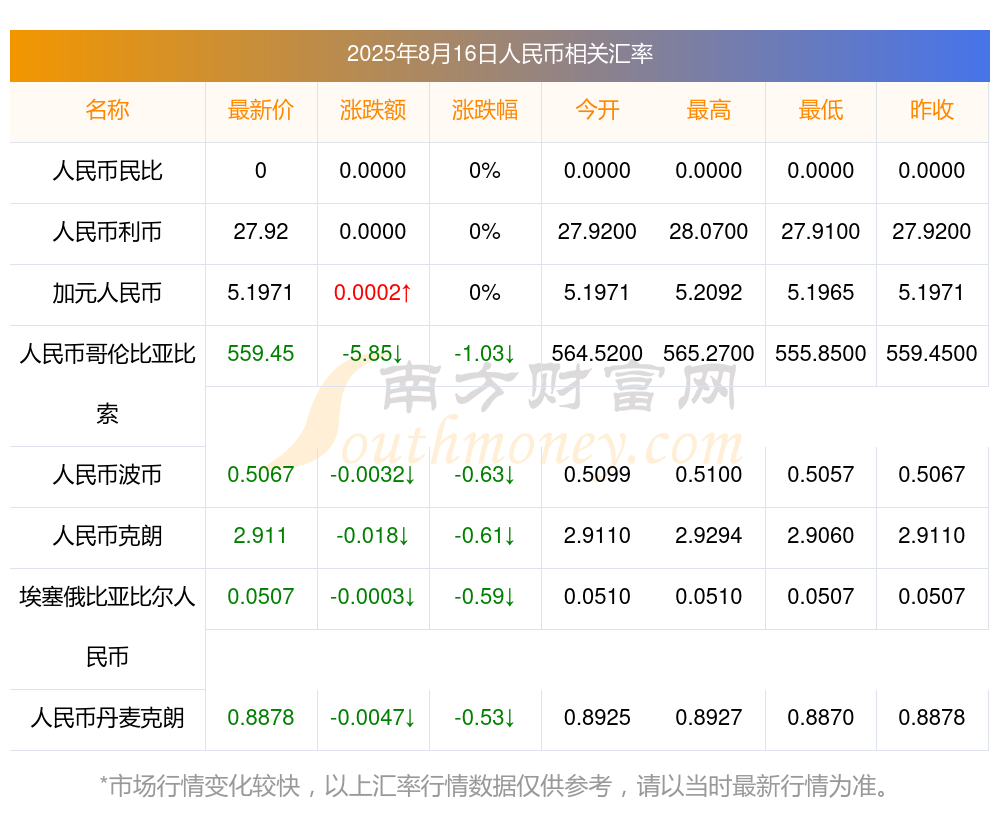Click the row name 人民币克朗
Viewport: 1000px width, 817px height.
point(107,536)
